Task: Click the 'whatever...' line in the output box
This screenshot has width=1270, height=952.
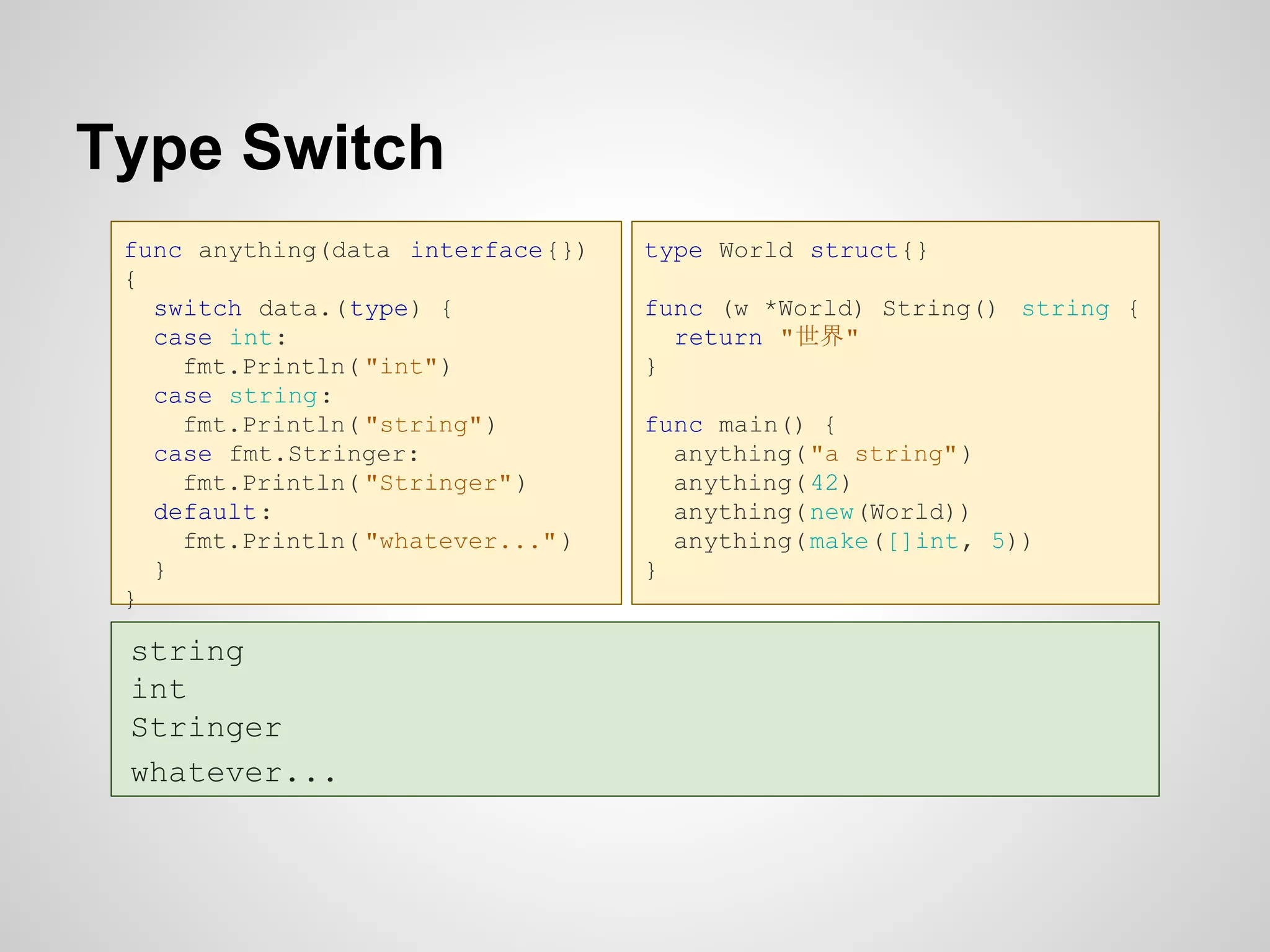Action: pyautogui.click(x=233, y=773)
